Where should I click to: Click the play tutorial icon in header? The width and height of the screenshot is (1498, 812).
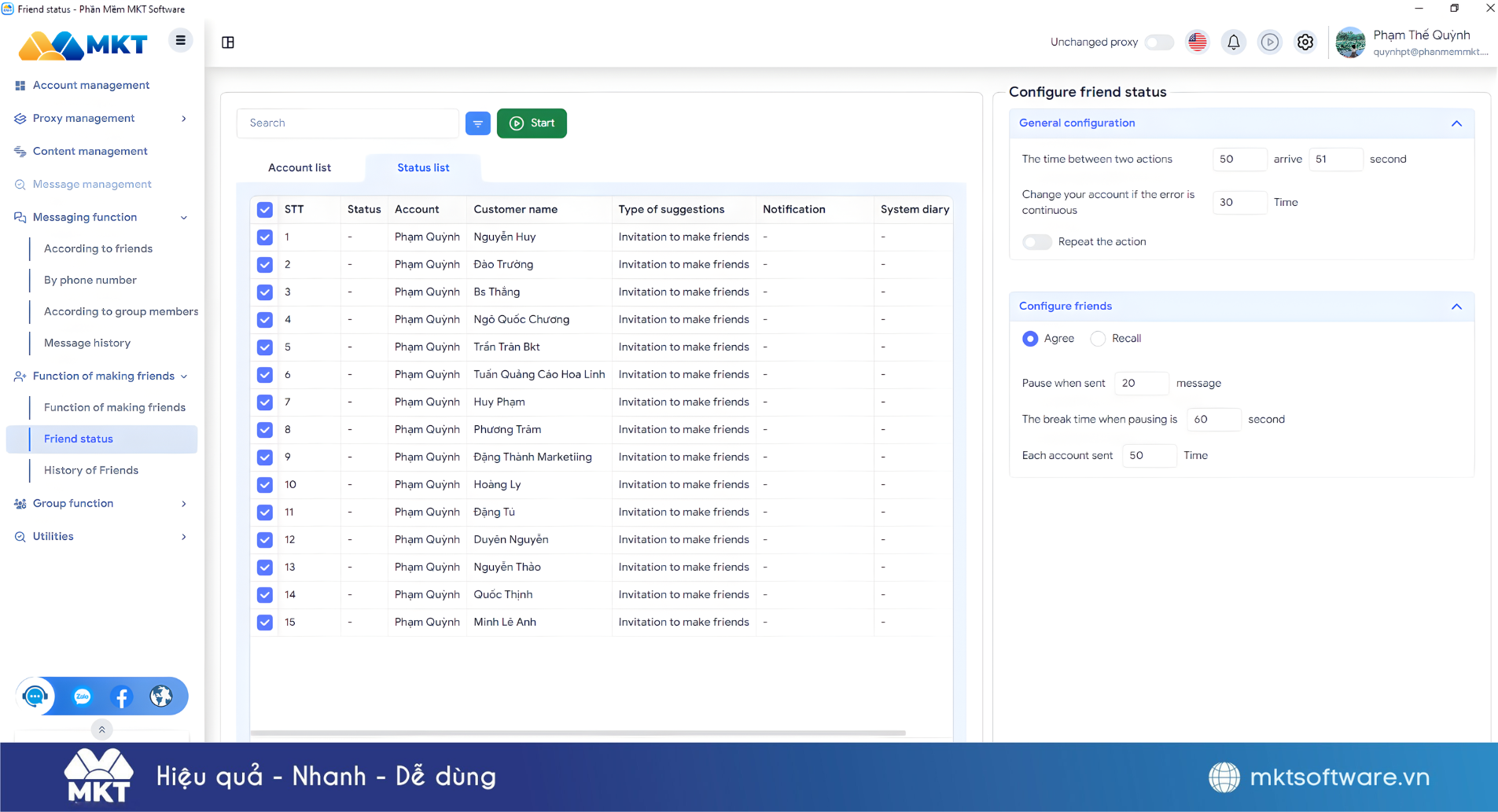1269,42
